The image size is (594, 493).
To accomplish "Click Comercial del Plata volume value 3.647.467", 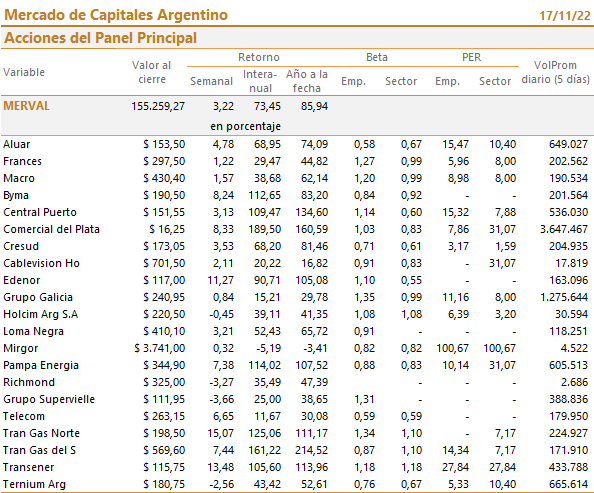I will click(x=564, y=229).
